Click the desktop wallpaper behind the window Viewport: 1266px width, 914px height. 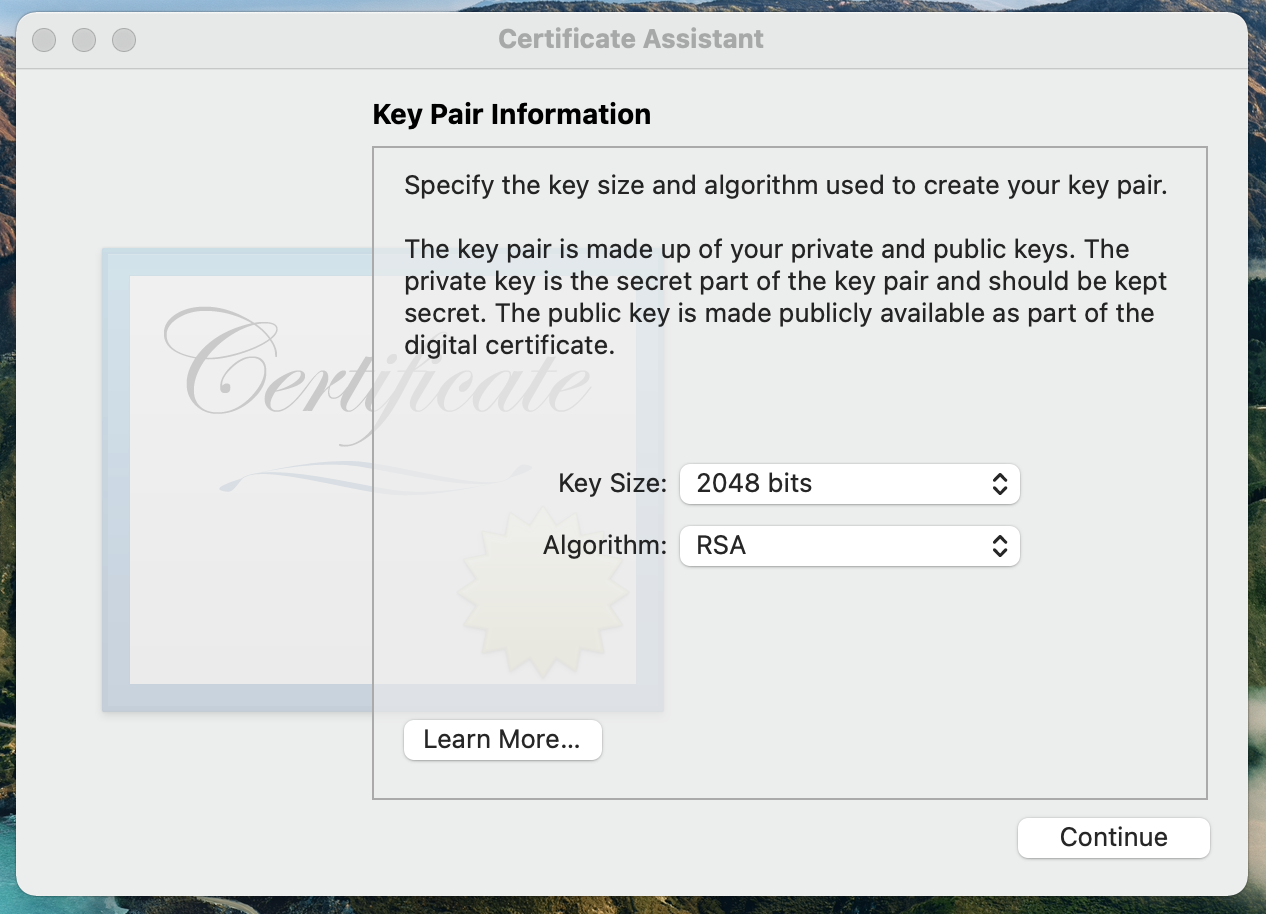[1257, 500]
